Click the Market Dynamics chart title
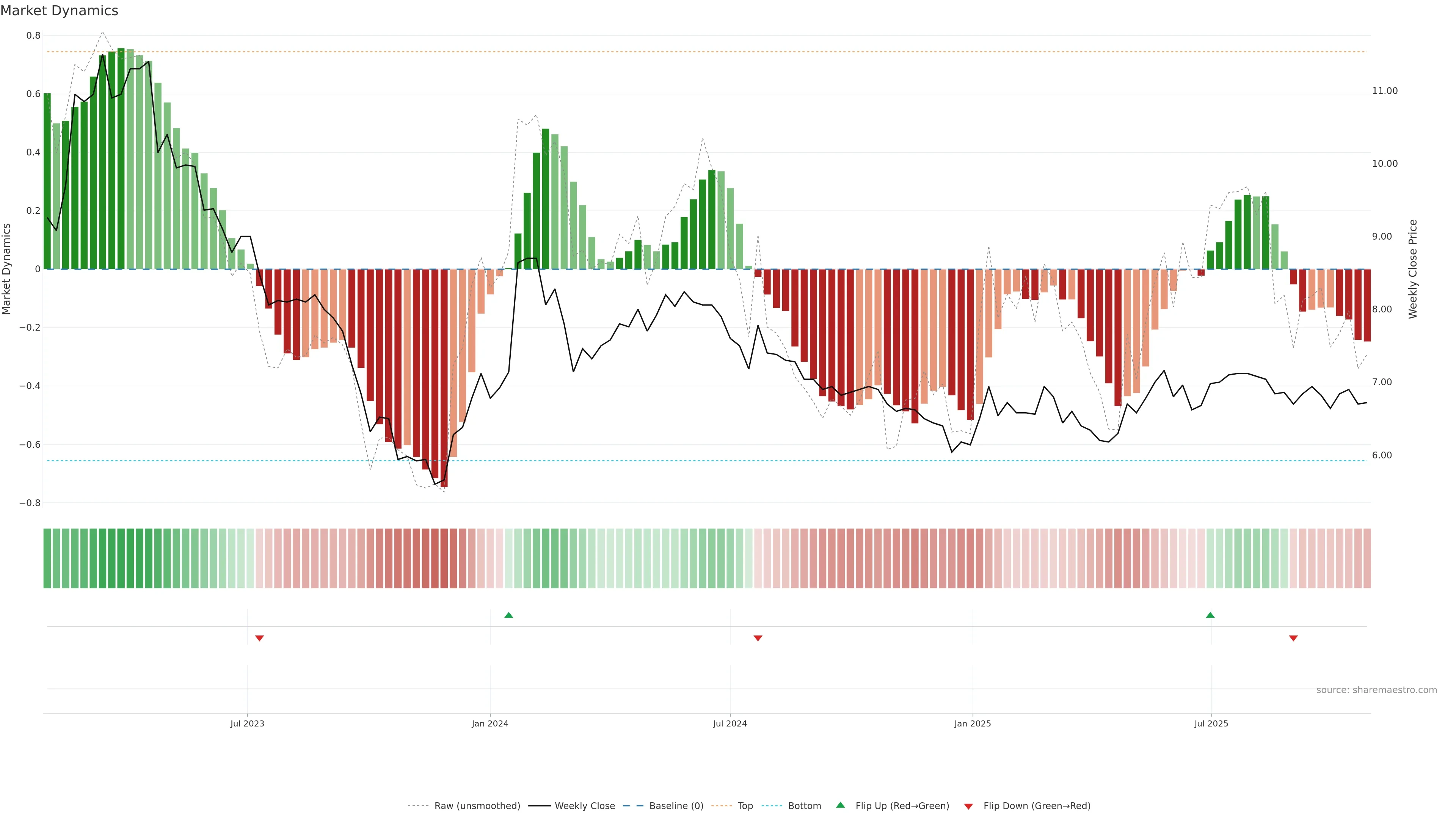The image size is (1456, 819). pos(60,11)
